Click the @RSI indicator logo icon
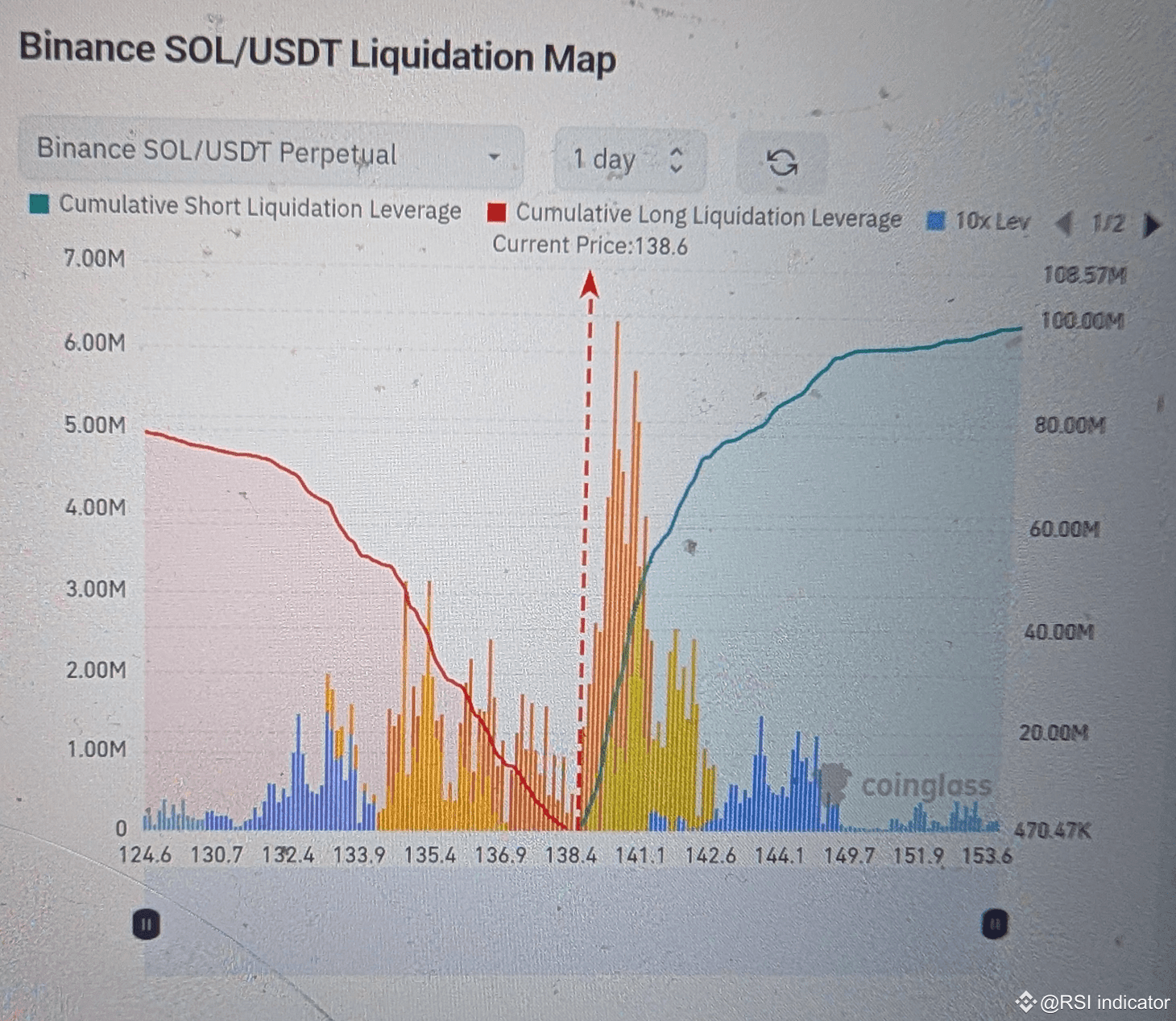This screenshot has height=1021, width=1176. coord(1025,1002)
